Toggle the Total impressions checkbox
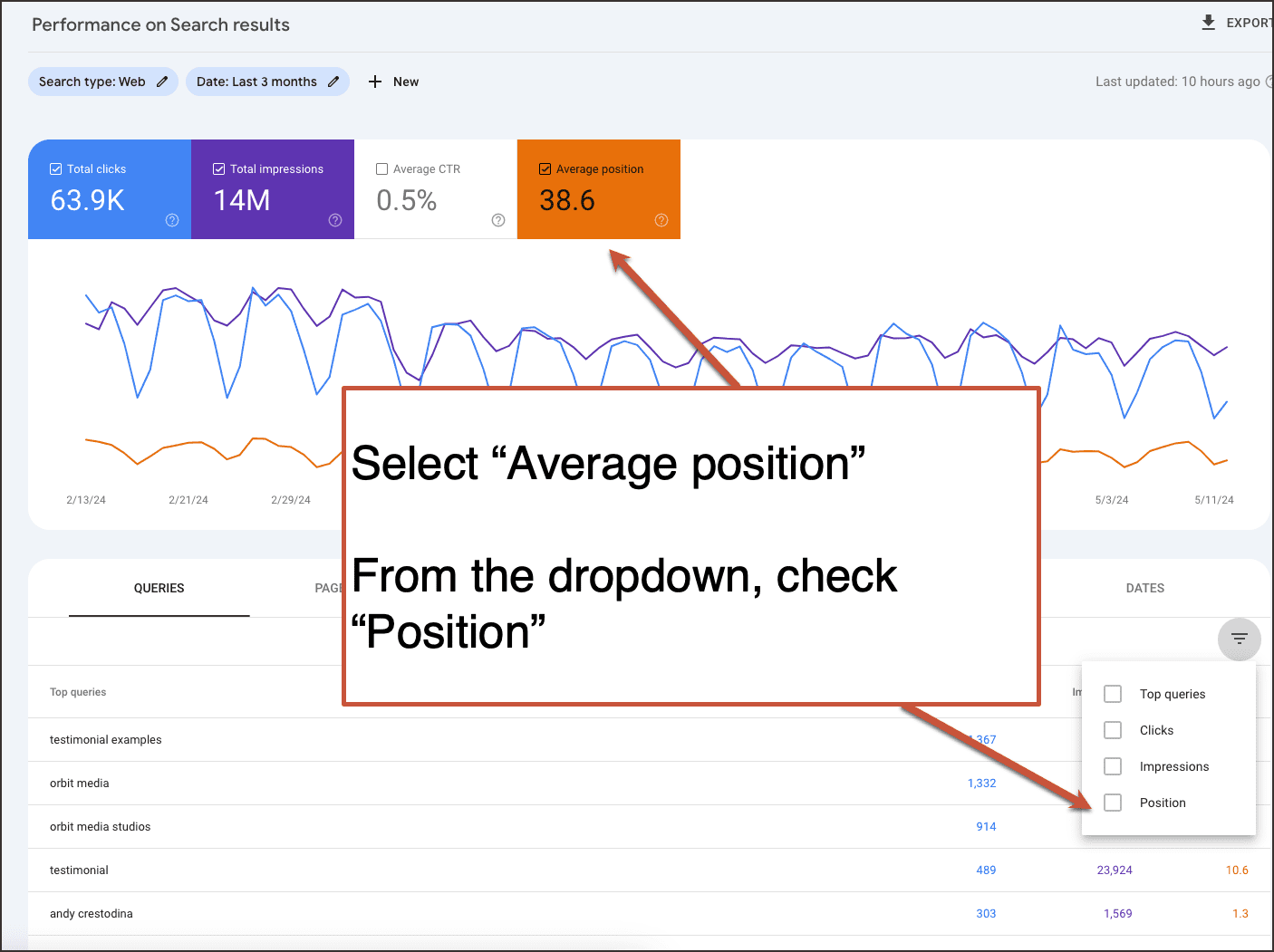Screen dimensions: 1274x952 (219, 169)
